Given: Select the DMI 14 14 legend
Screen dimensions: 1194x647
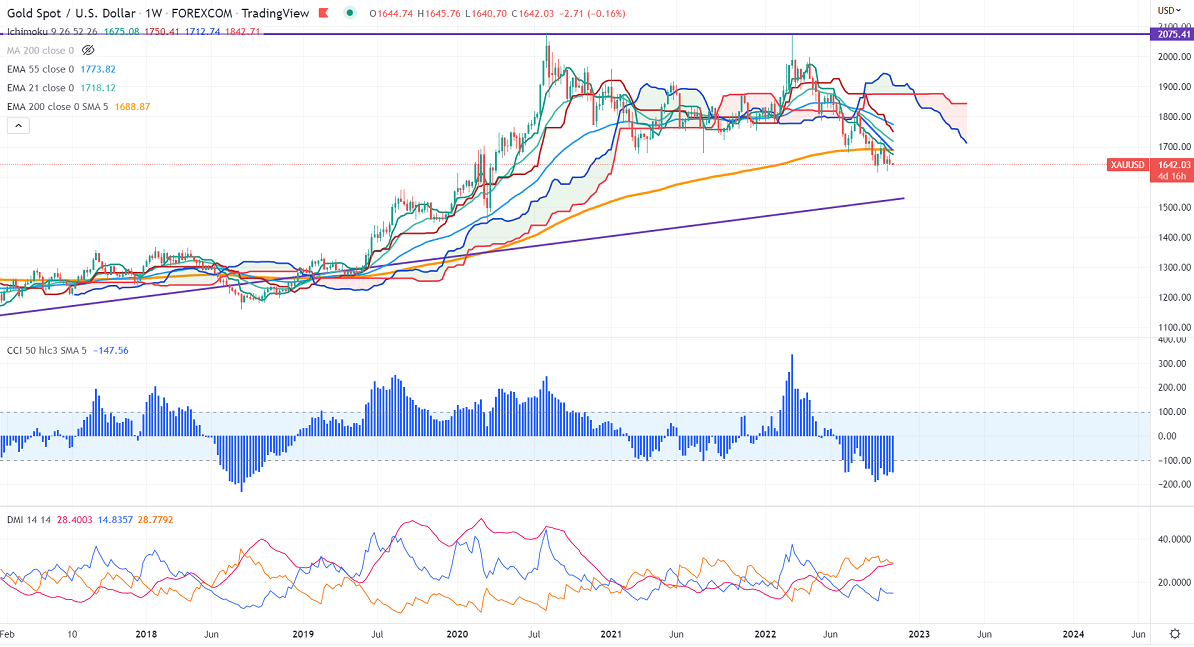Looking at the screenshot, I should point(29,520).
